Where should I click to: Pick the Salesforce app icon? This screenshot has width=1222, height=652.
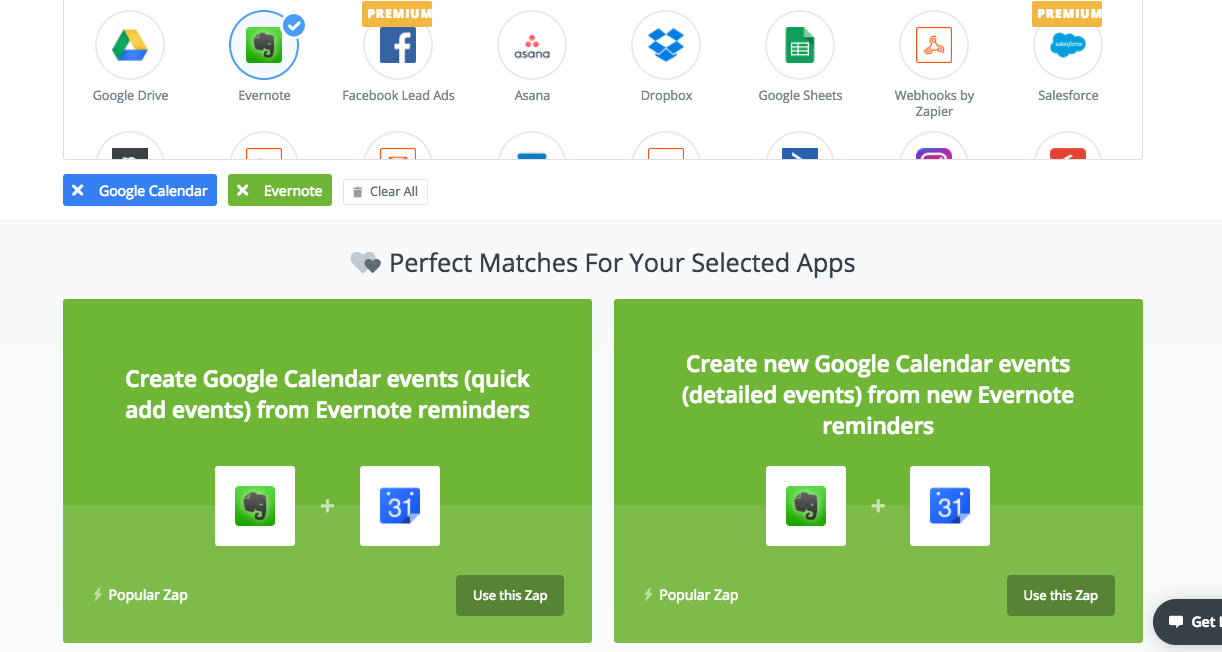point(1068,45)
